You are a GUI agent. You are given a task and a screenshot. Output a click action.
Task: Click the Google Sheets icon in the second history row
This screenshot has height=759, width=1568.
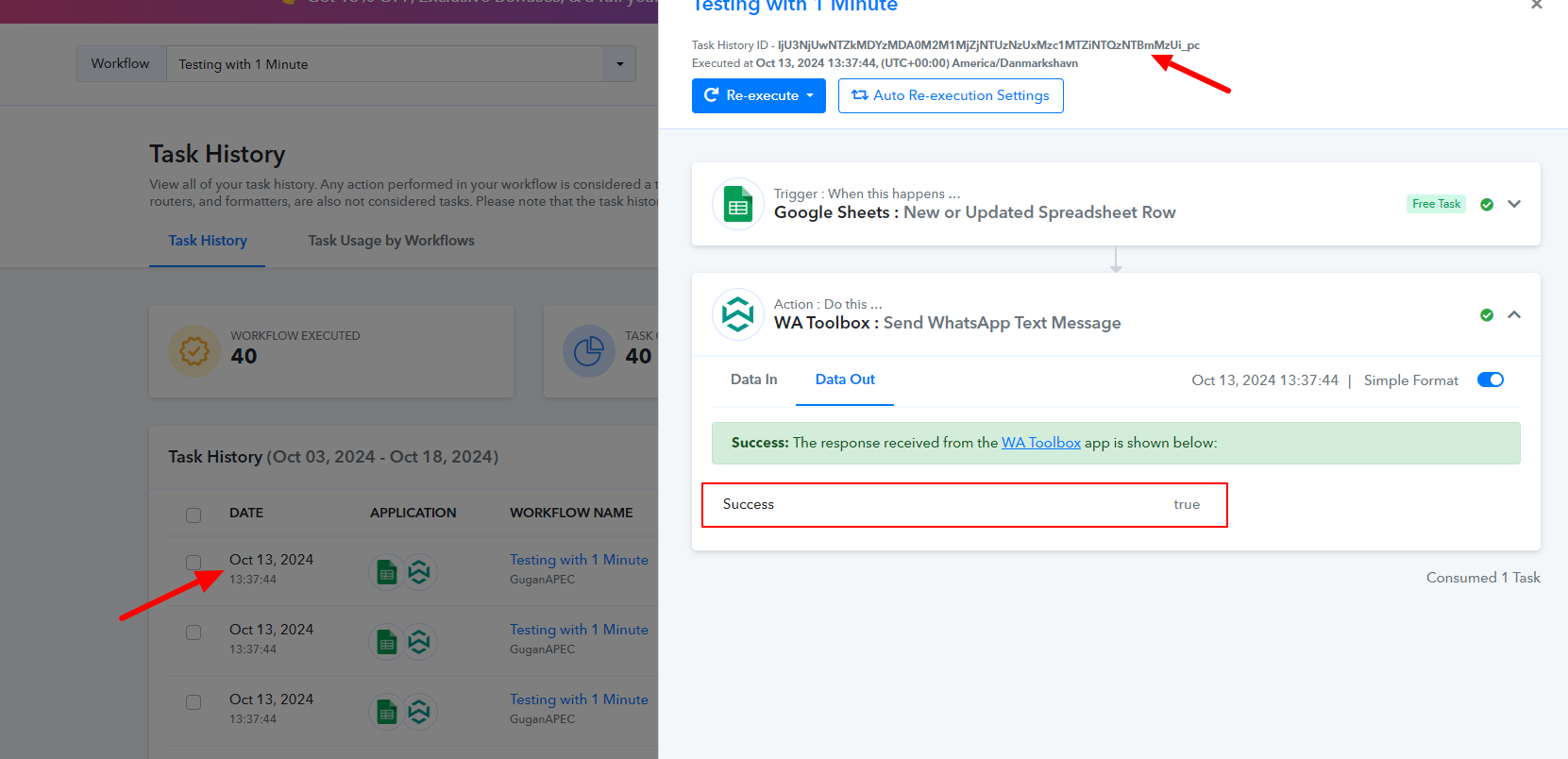pyautogui.click(x=386, y=642)
